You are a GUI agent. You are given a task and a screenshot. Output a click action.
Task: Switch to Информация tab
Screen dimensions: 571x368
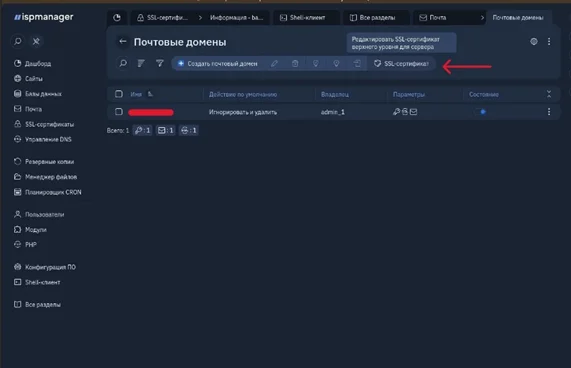(x=236, y=17)
